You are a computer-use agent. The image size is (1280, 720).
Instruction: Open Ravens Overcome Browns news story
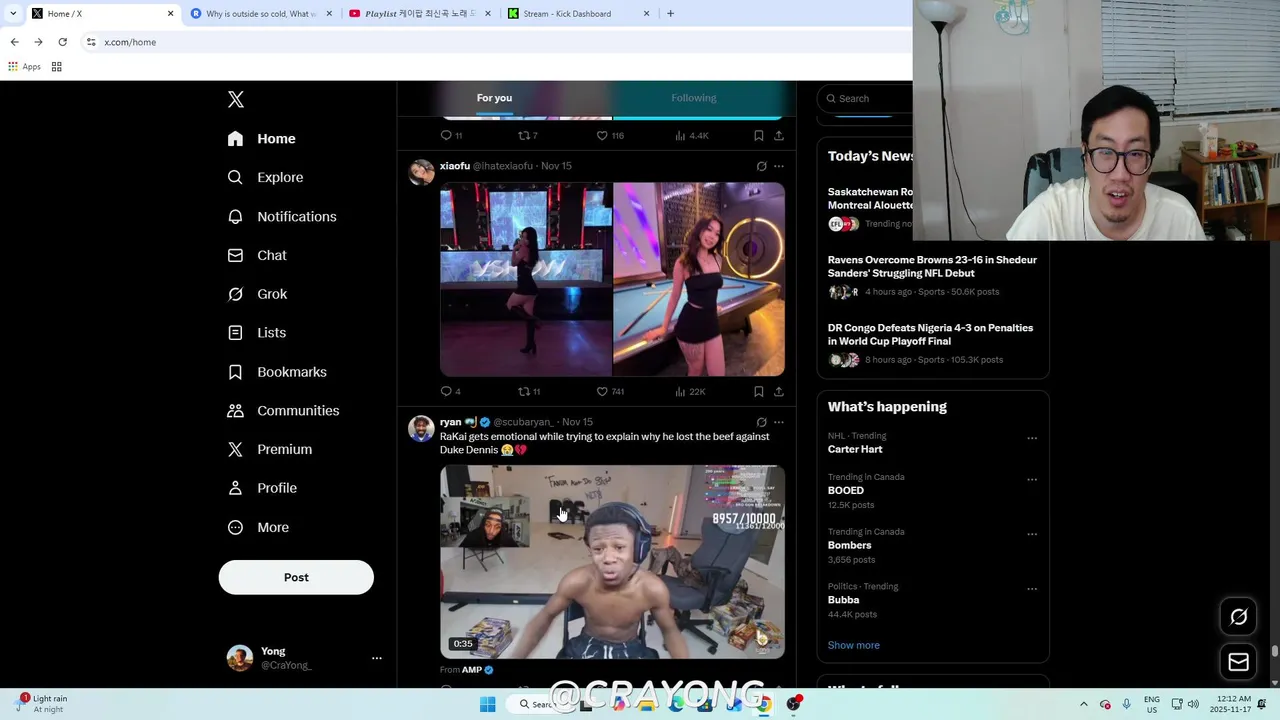tap(932, 275)
